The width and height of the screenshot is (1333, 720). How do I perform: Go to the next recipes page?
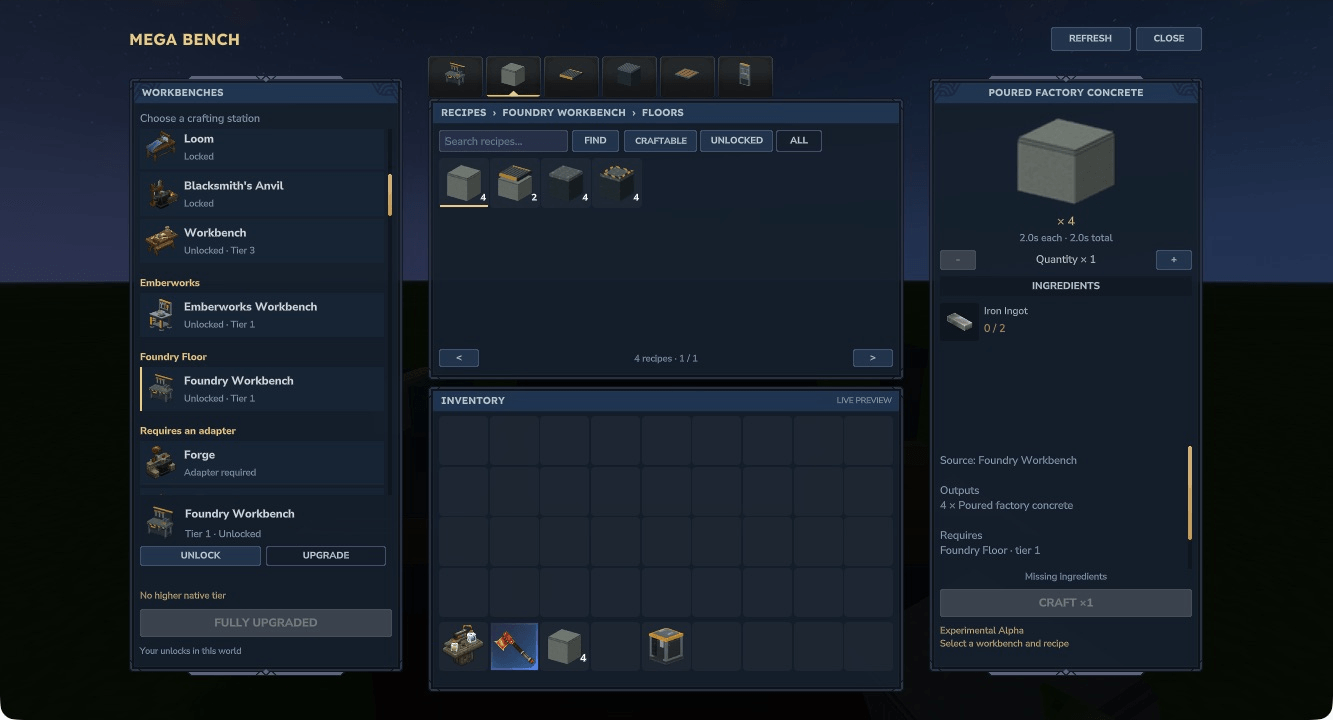pyautogui.click(x=873, y=358)
